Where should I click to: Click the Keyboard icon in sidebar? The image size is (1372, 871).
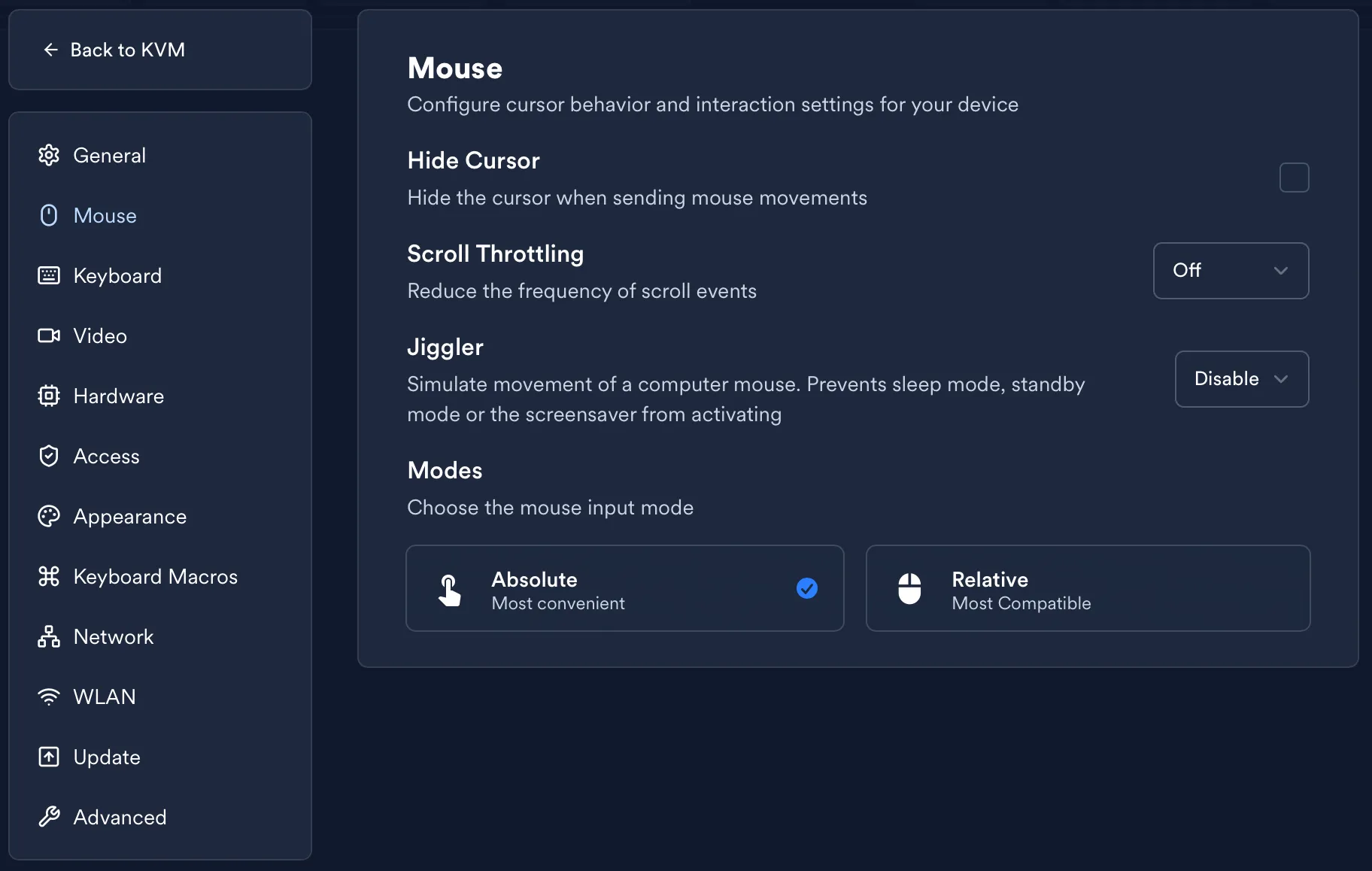tap(49, 276)
